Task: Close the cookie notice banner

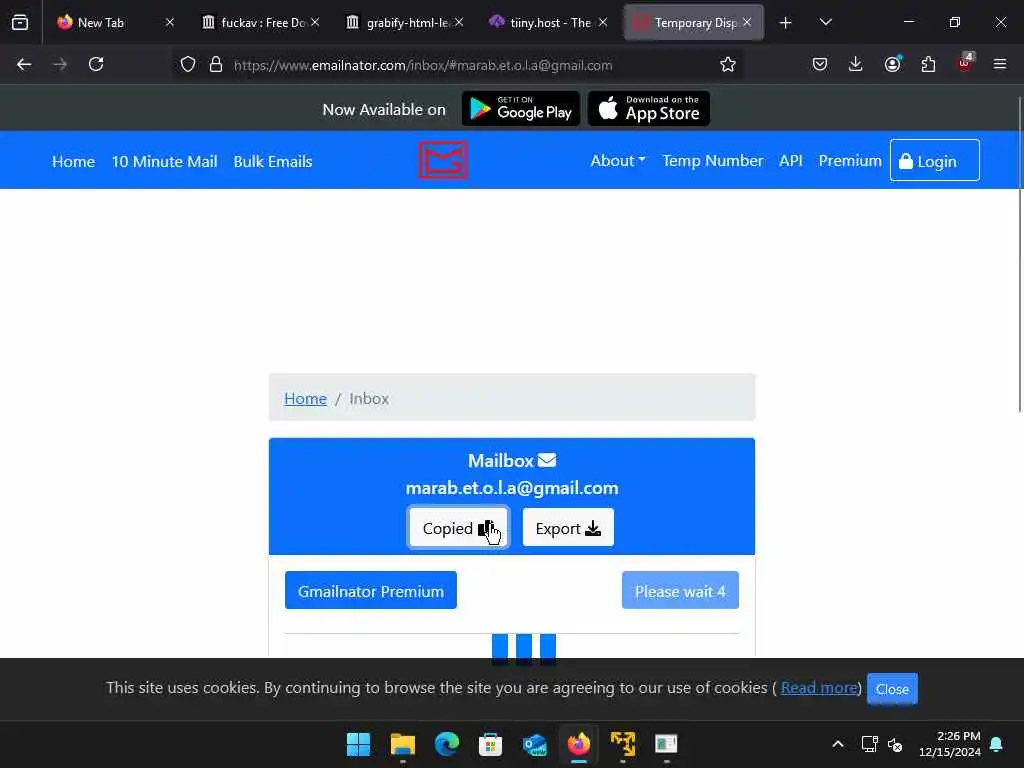Action: coord(892,688)
